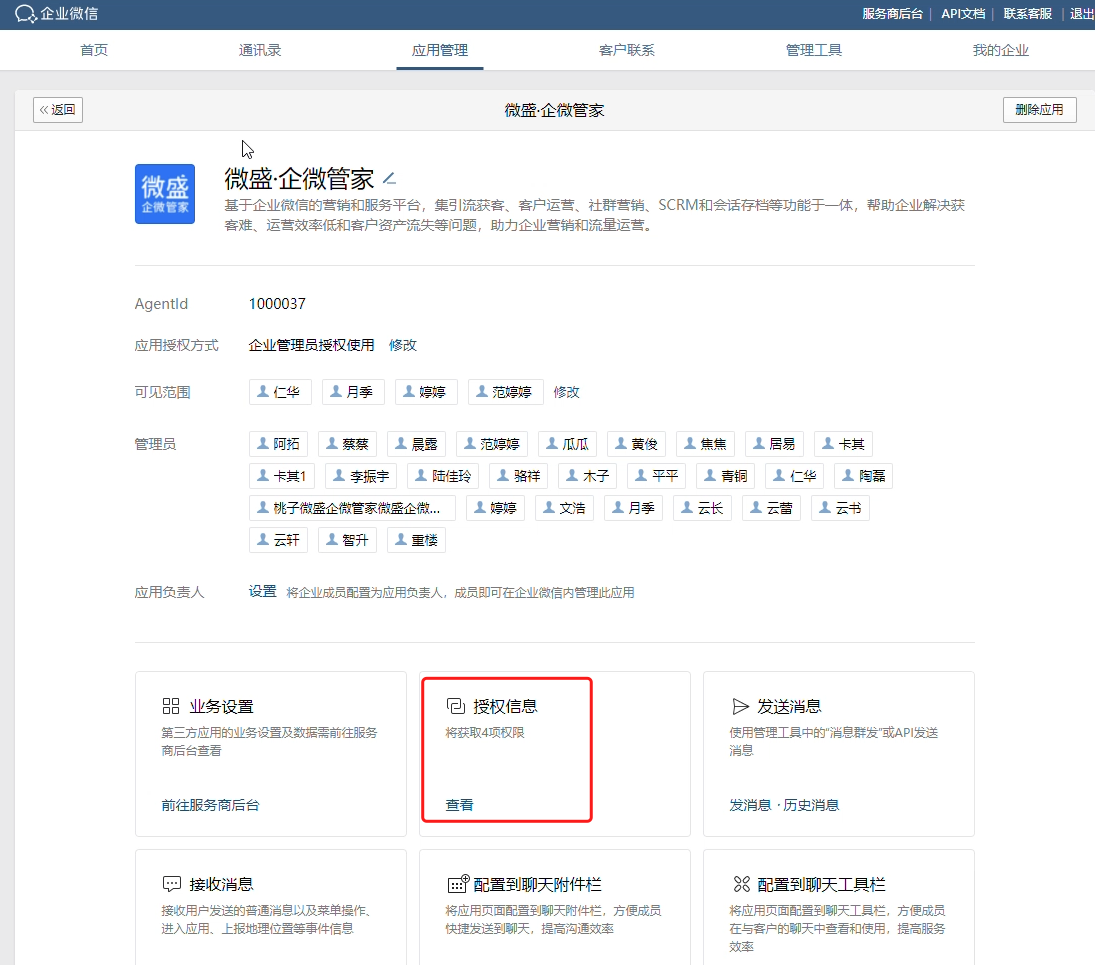The image size is (1095, 965).
Task: Click 设置 for 应用负责人
Action: pos(263,591)
